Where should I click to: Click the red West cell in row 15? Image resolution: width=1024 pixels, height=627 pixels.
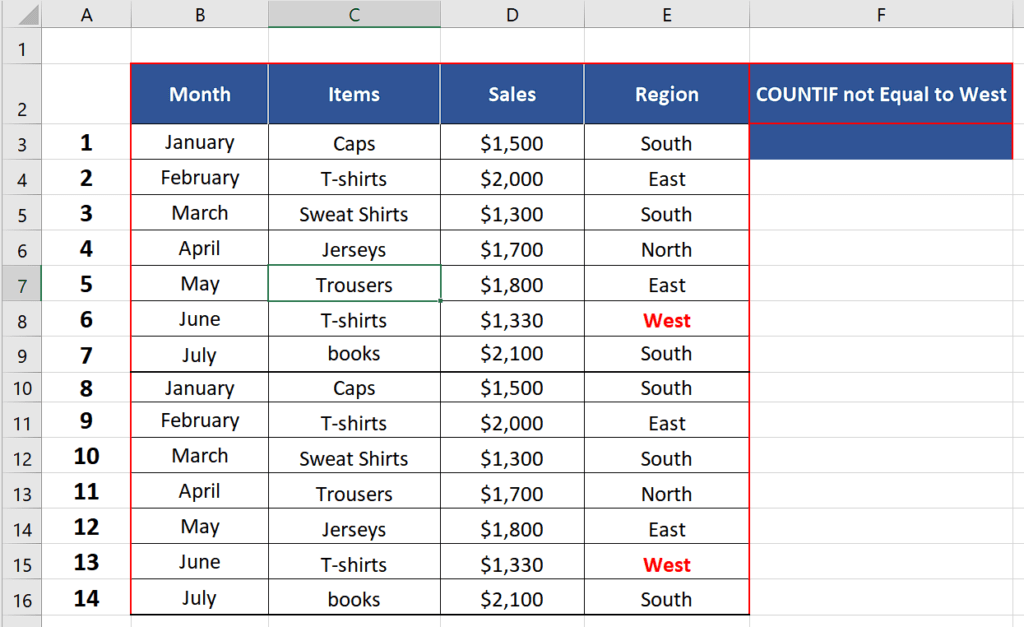[666, 563]
